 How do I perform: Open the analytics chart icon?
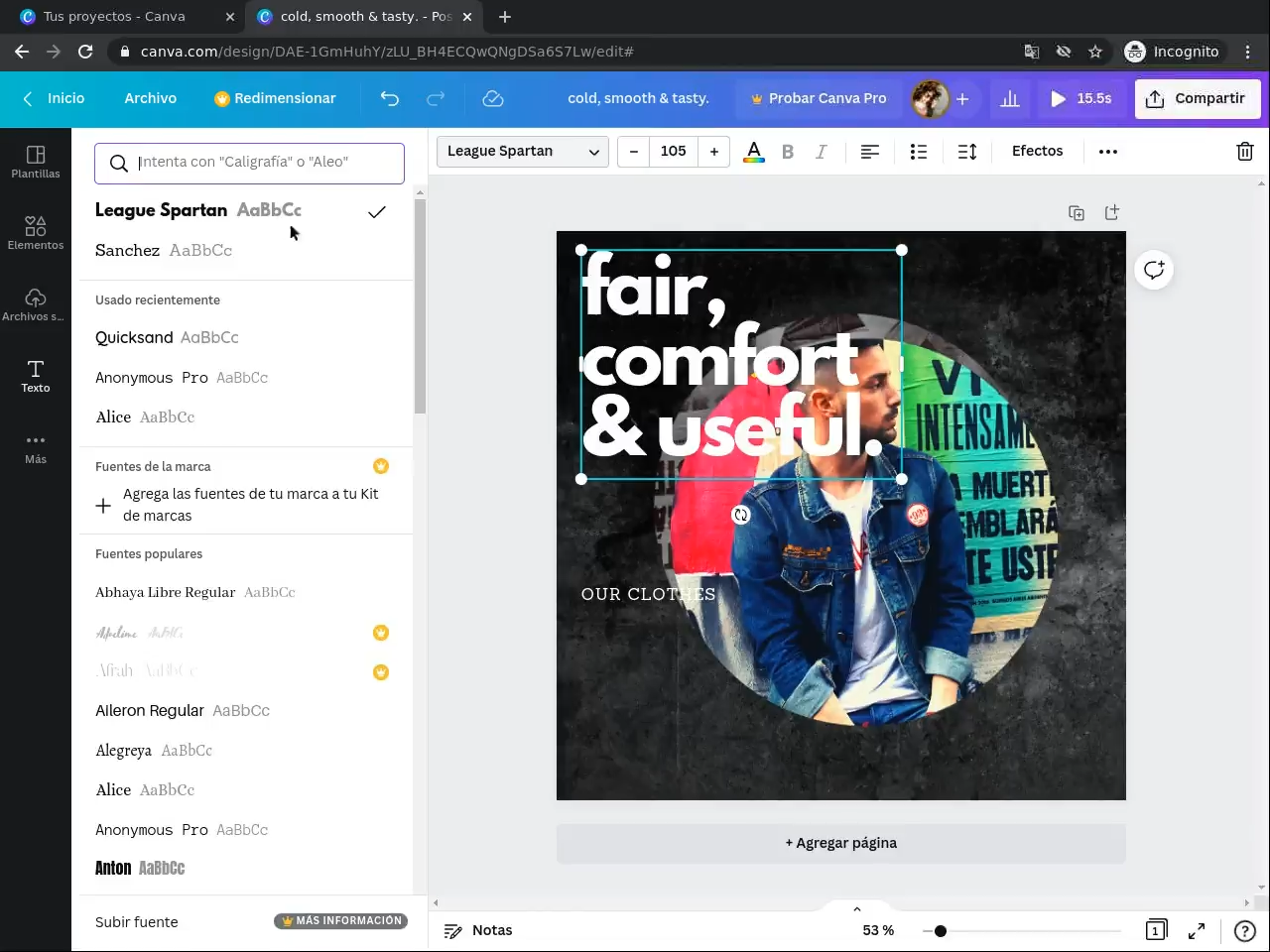(1010, 98)
